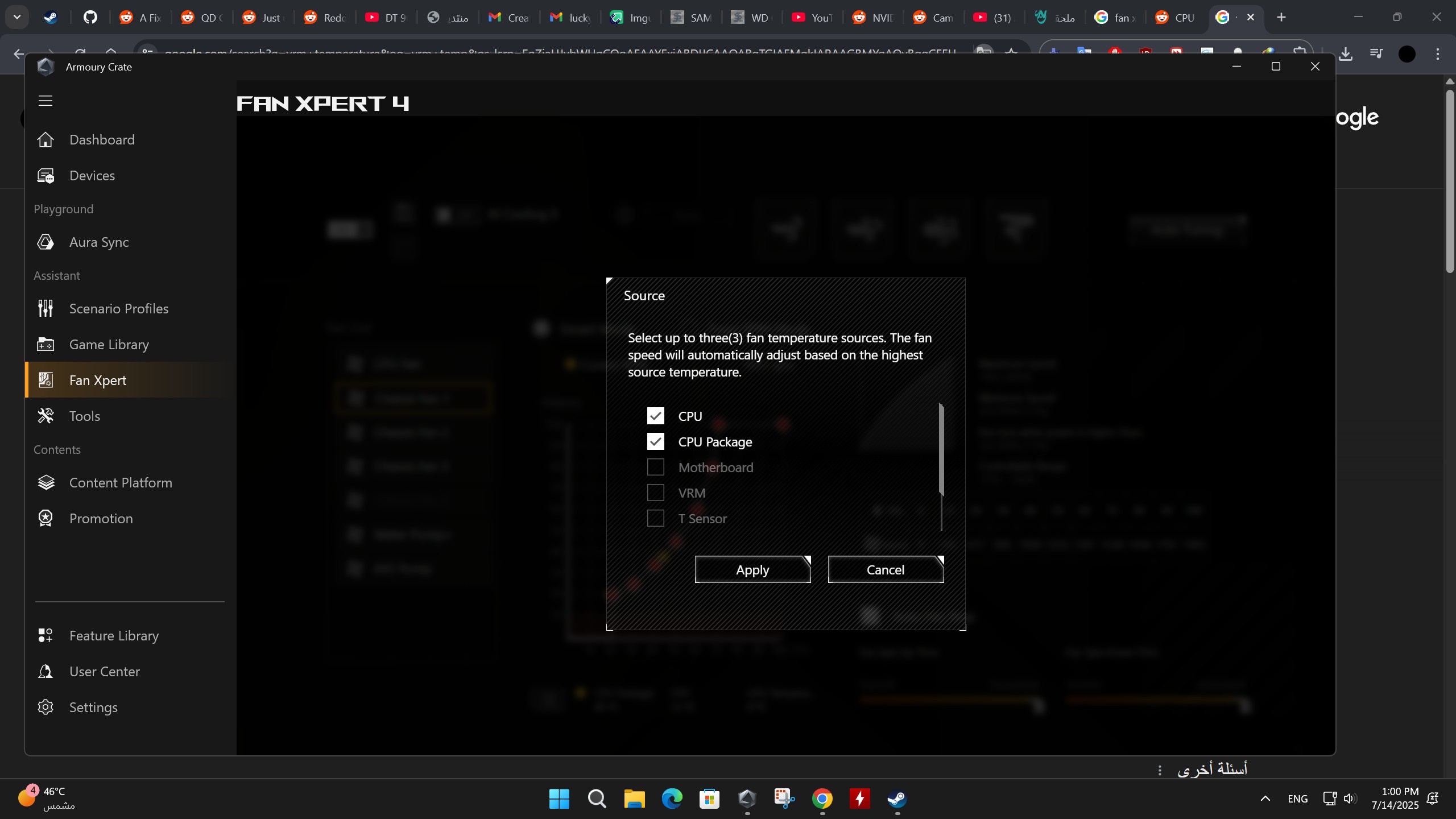Open the Dashboard home icon in sidebar
The width and height of the screenshot is (1456, 819).
(x=45, y=140)
